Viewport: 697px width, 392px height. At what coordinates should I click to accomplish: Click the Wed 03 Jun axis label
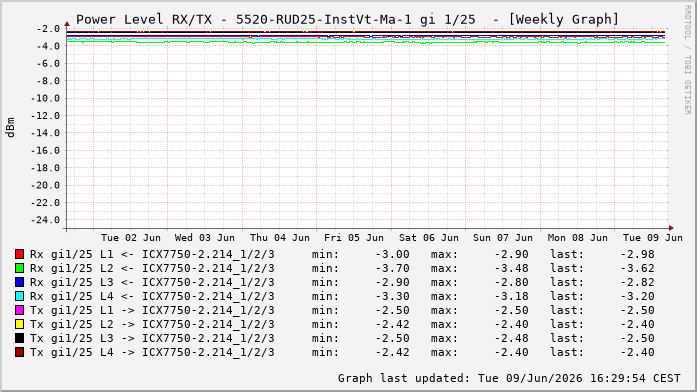204,238
